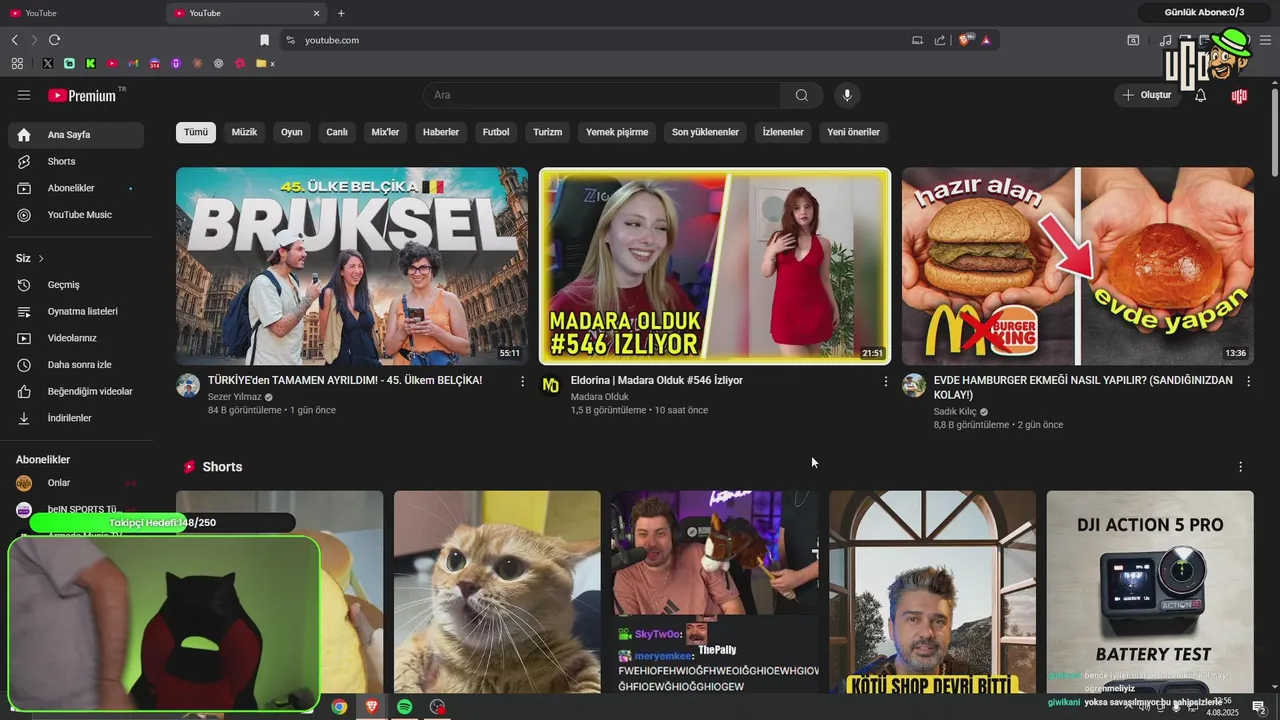The width and height of the screenshot is (1280, 720).
Task: Open the DJI Action 5 Pro short
Action: click(x=1150, y=592)
